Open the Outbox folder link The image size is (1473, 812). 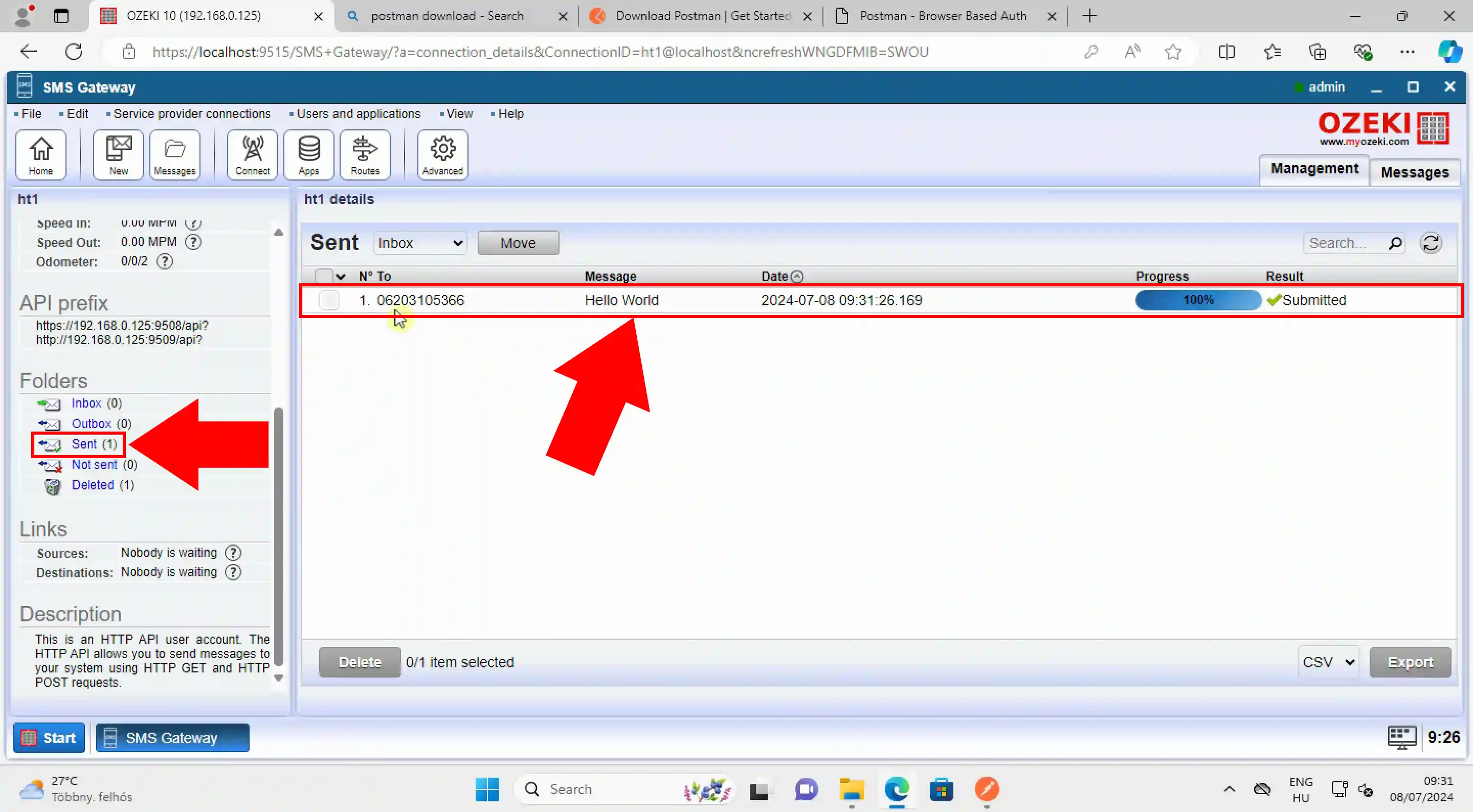pyautogui.click(x=92, y=424)
